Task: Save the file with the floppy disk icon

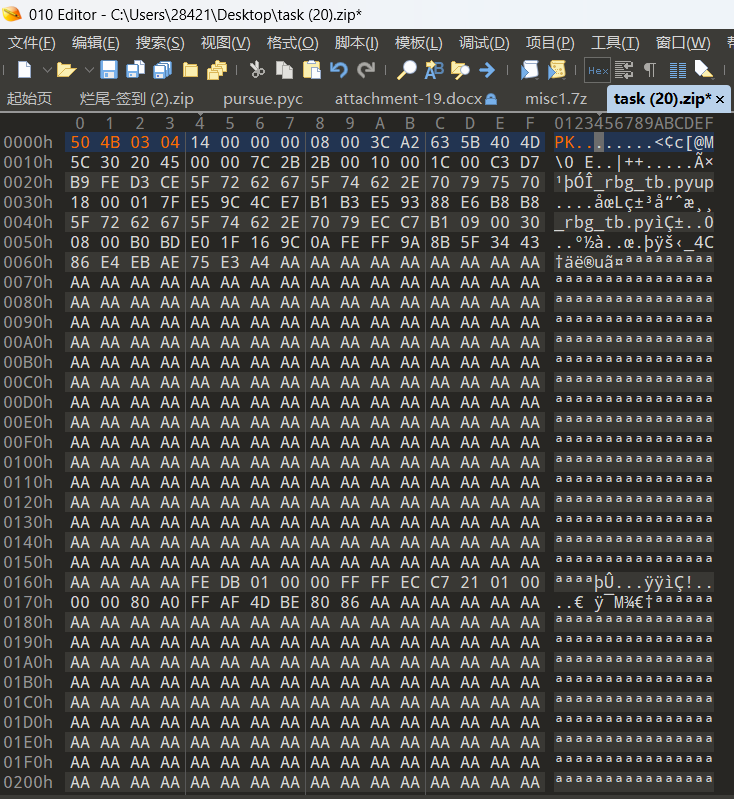Action: (109, 70)
